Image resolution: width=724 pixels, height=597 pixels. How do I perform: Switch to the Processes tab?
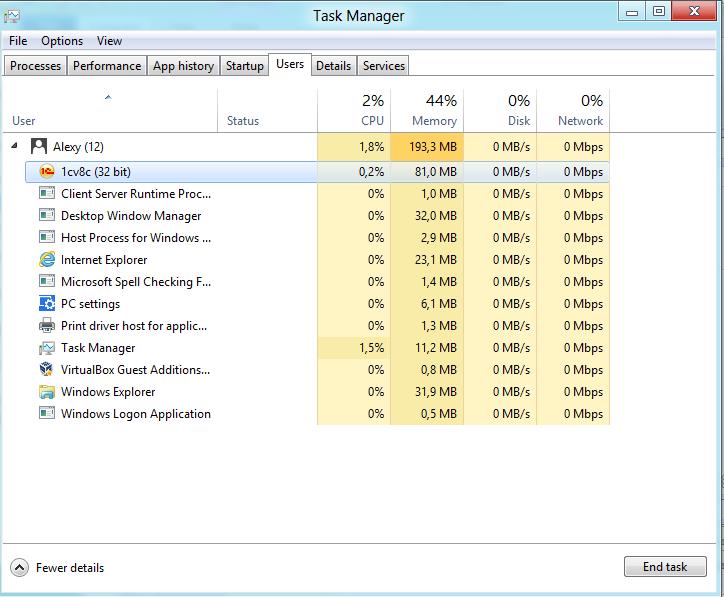click(36, 66)
